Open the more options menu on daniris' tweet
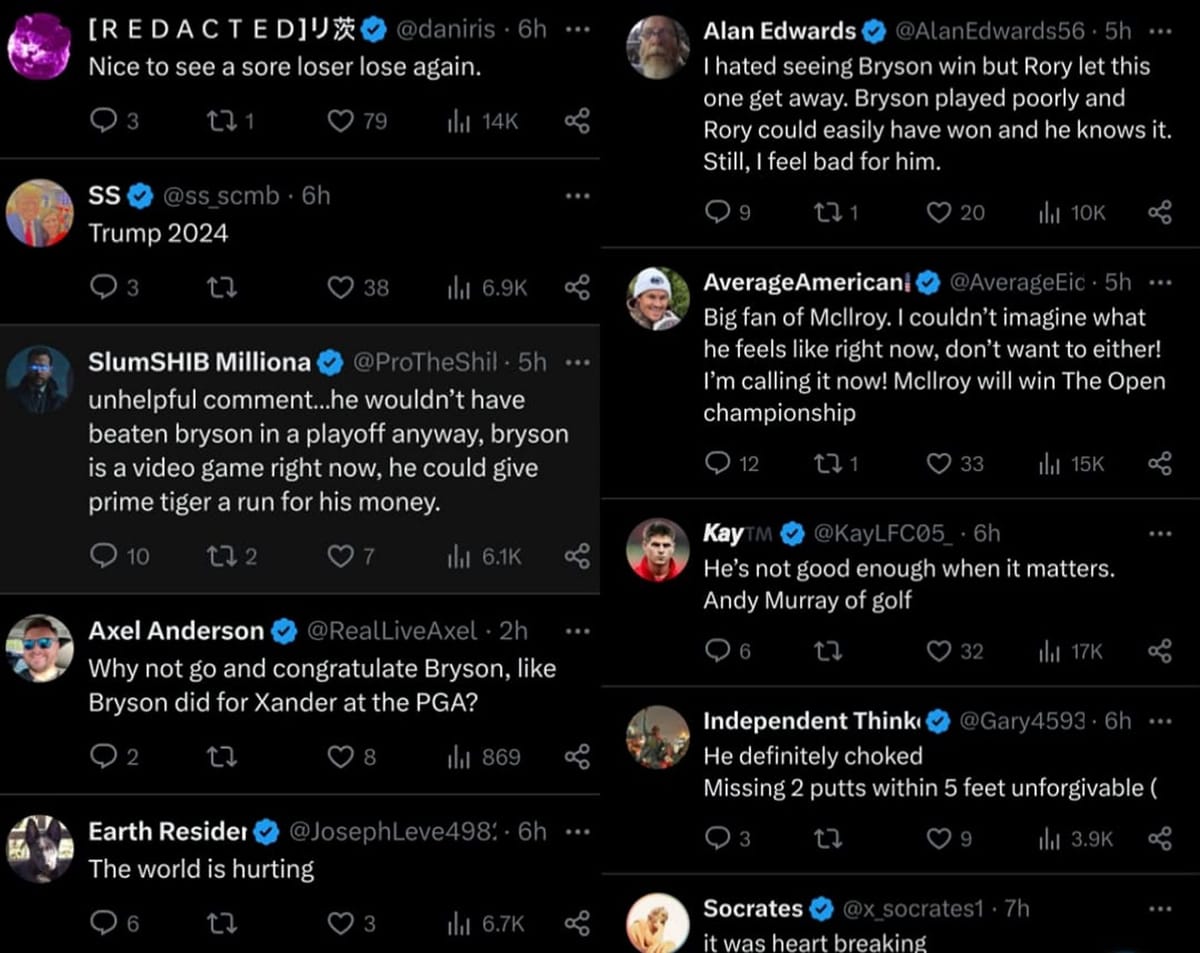This screenshot has width=1200, height=953. point(577,30)
